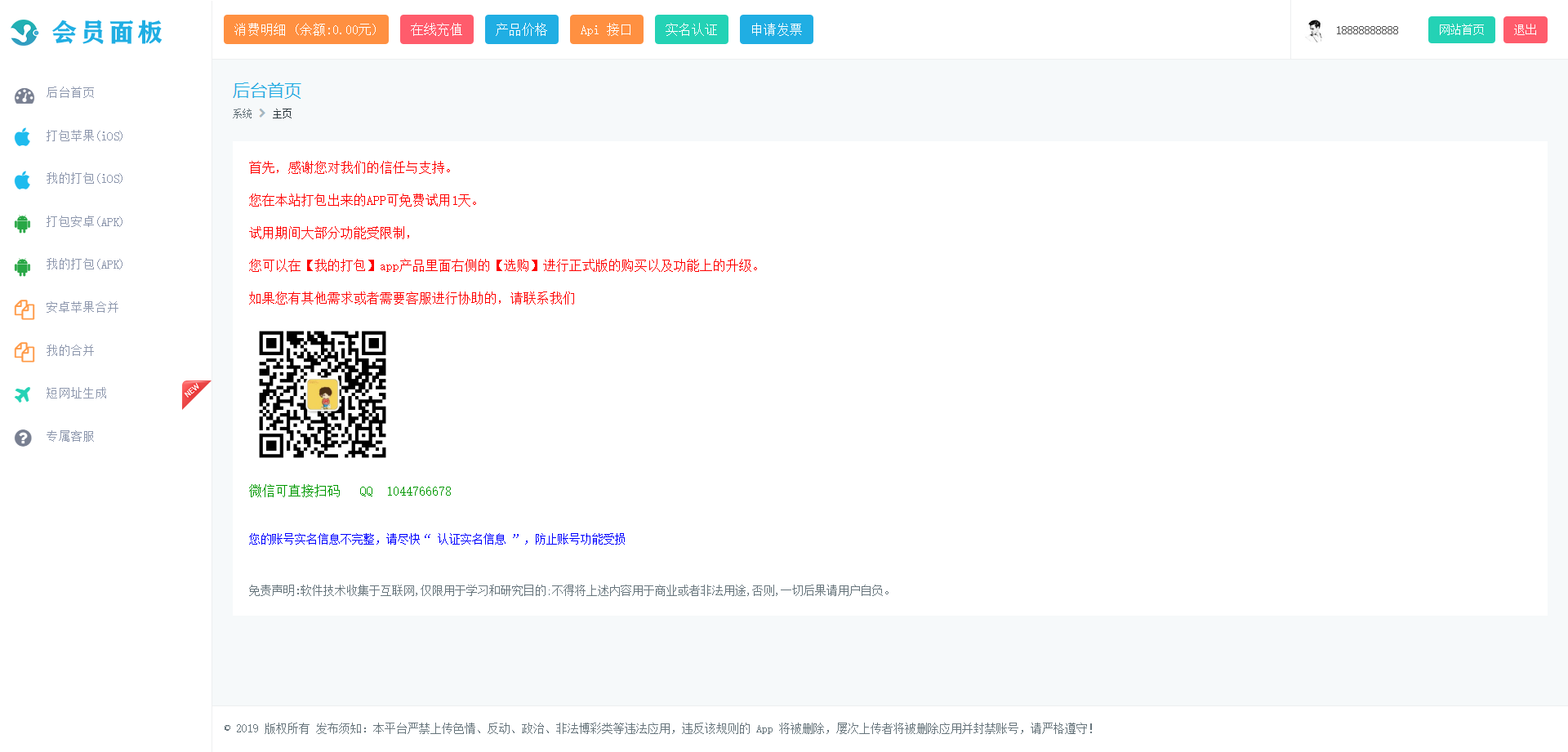Open 我的打包(APK) in the sidebar
Screen dimensions: 1568x752
coord(85,265)
